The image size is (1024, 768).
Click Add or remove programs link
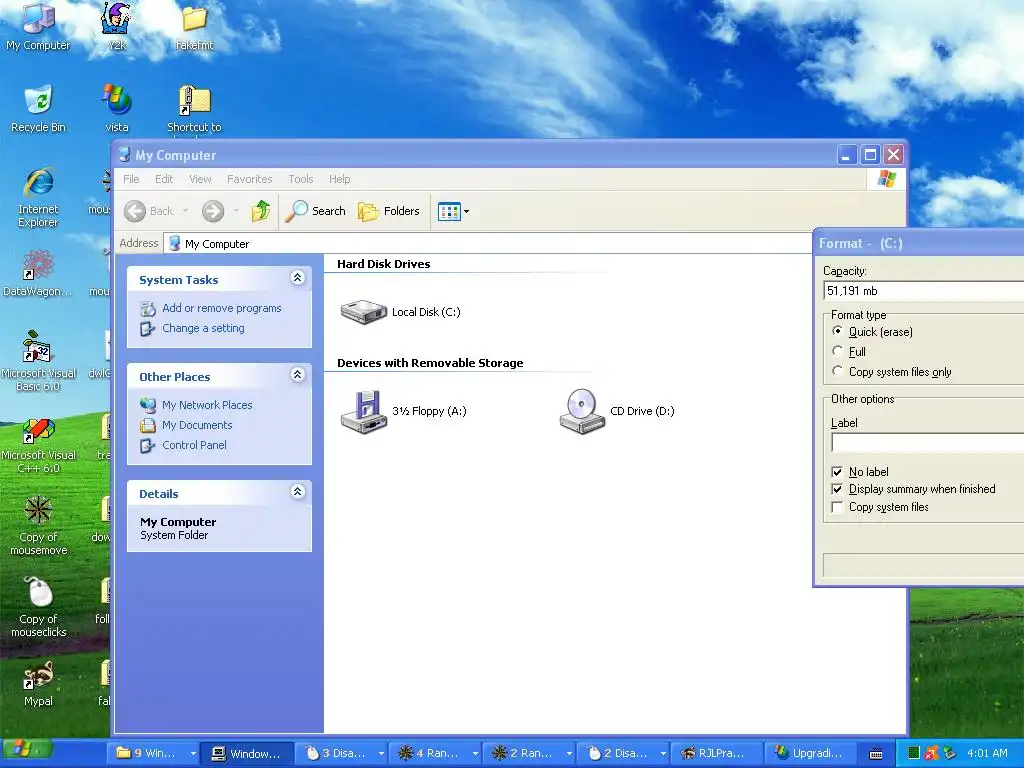click(221, 308)
